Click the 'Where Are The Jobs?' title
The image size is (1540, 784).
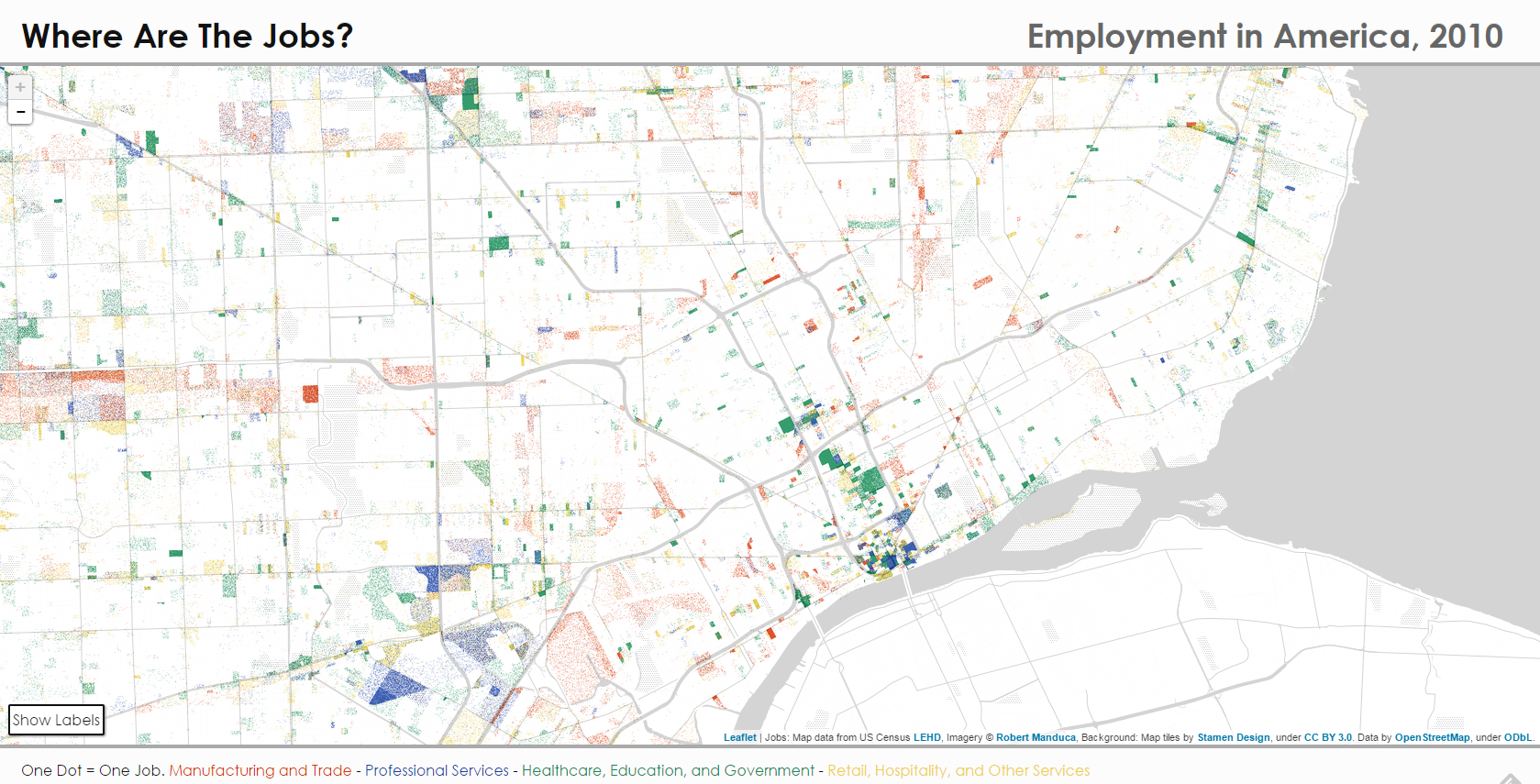tap(187, 36)
